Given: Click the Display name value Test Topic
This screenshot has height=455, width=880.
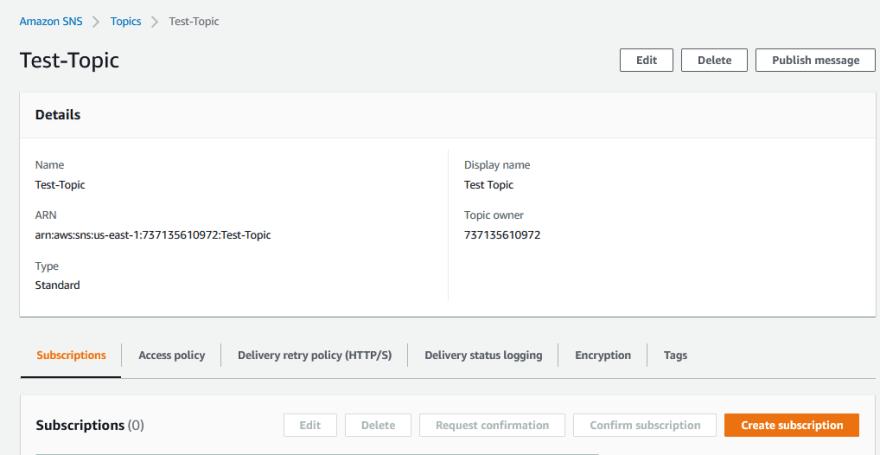Looking at the screenshot, I should [x=489, y=185].
